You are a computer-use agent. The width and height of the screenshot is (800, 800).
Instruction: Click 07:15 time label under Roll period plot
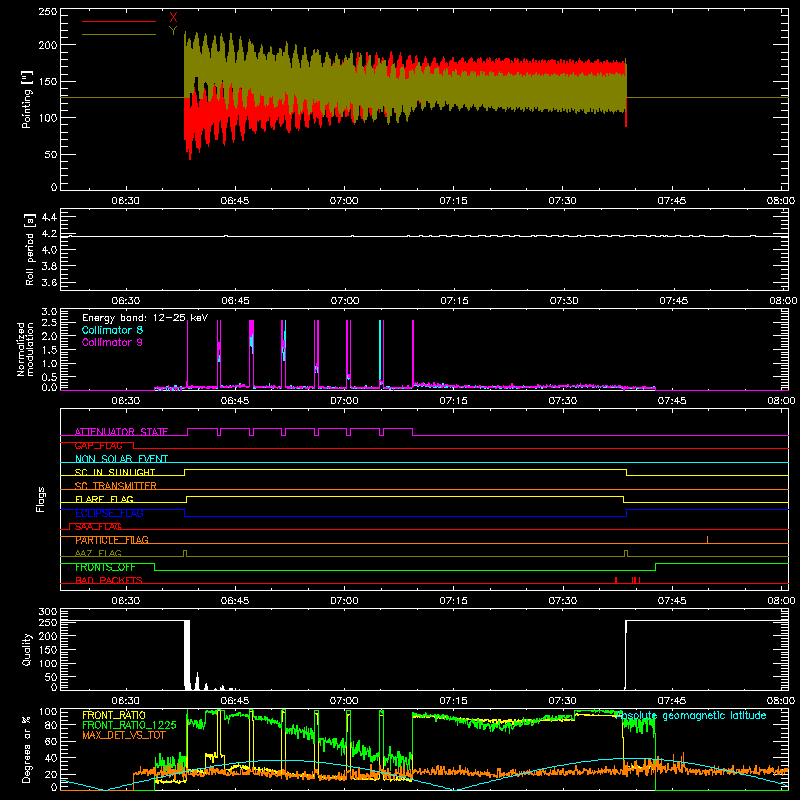point(454,301)
